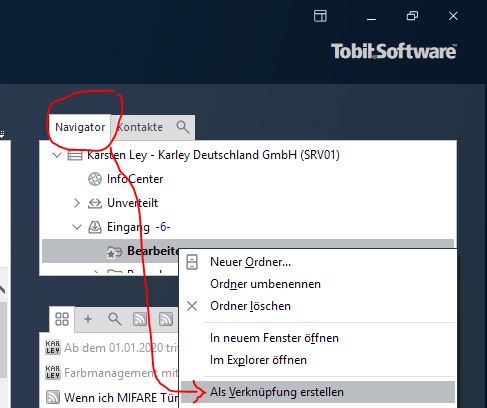Switch to the Navigator tab

click(80, 127)
